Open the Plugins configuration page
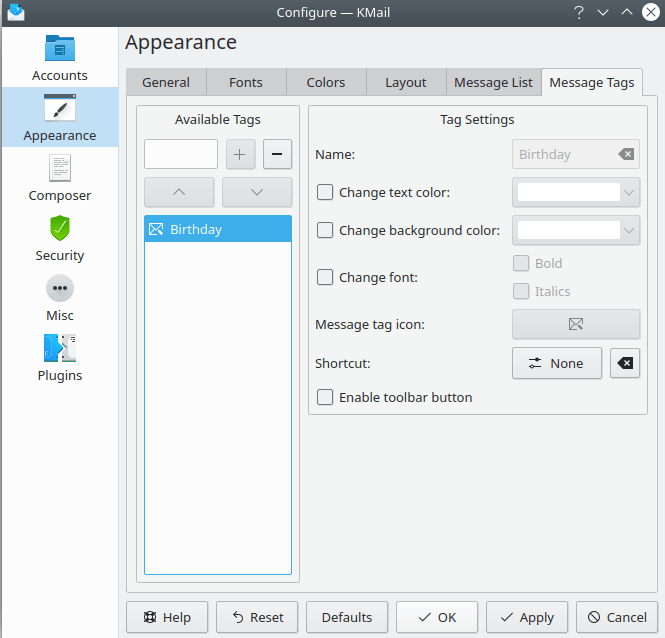Image resolution: width=665 pixels, height=638 pixels. point(60,358)
